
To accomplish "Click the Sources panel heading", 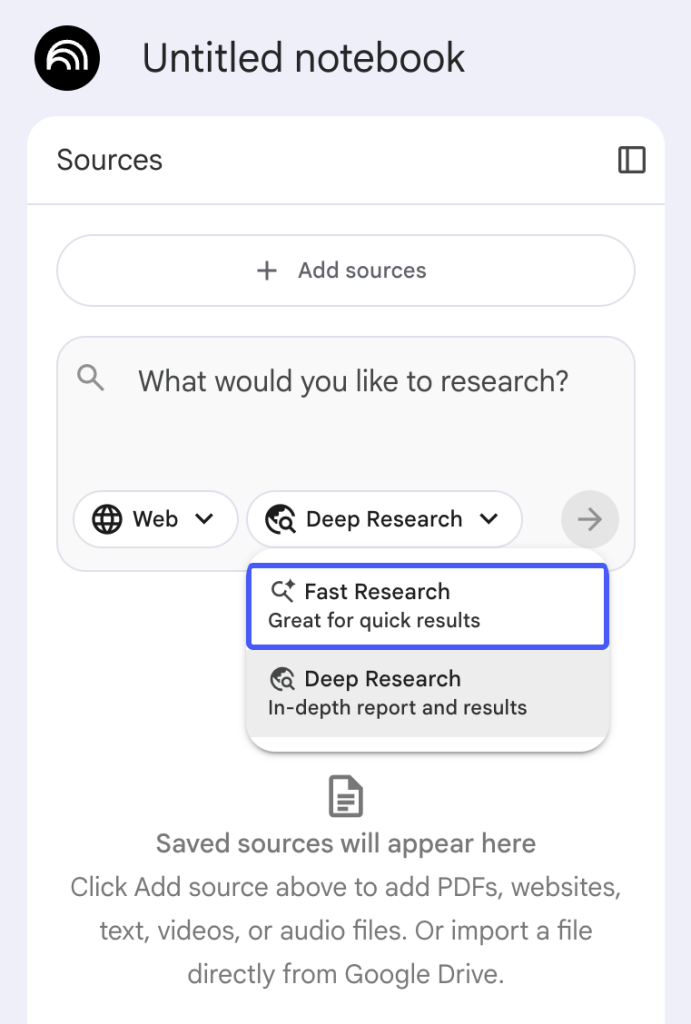I will [109, 160].
